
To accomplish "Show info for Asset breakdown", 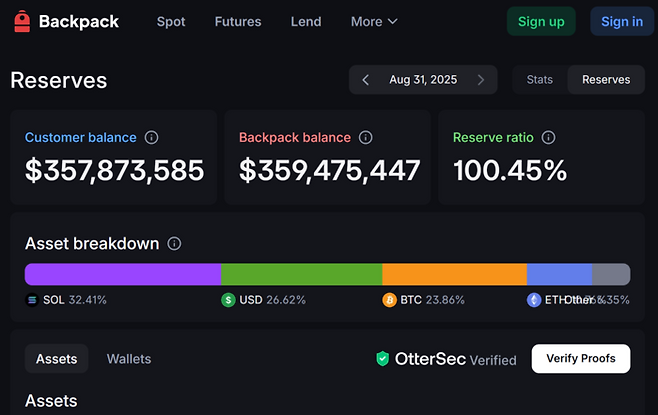I will tap(174, 243).
